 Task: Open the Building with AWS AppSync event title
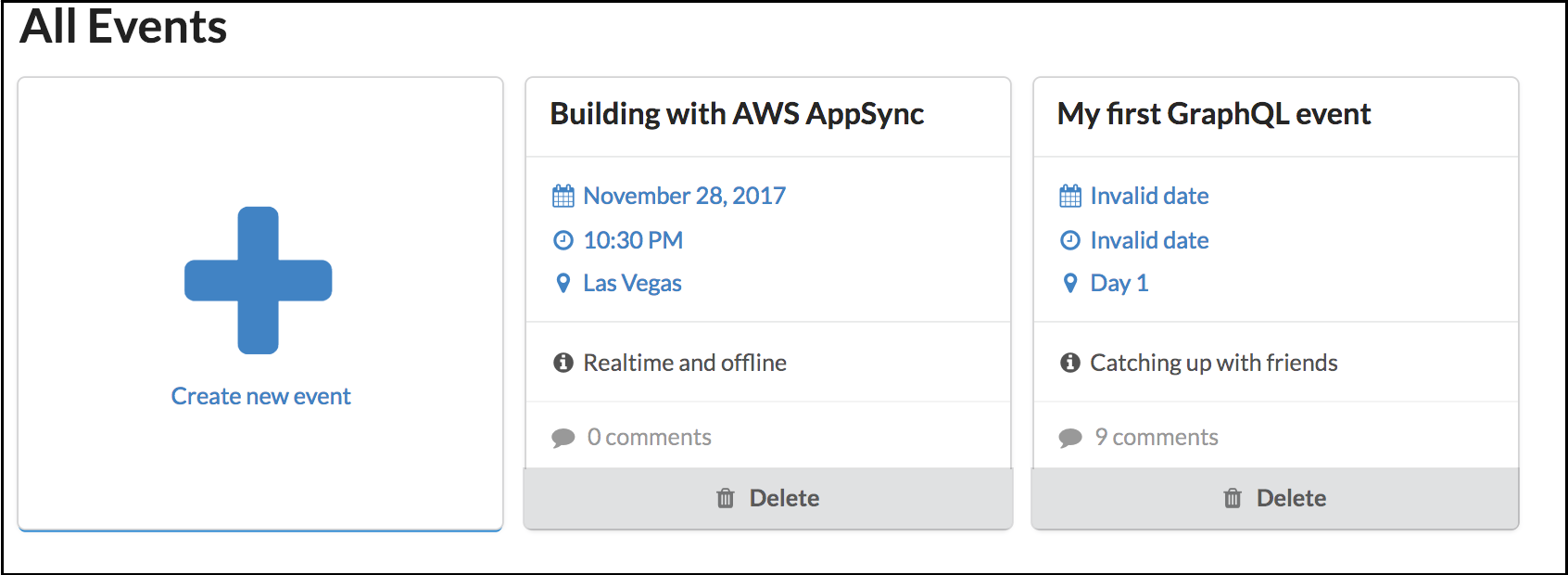pyautogui.click(x=737, y=114)
